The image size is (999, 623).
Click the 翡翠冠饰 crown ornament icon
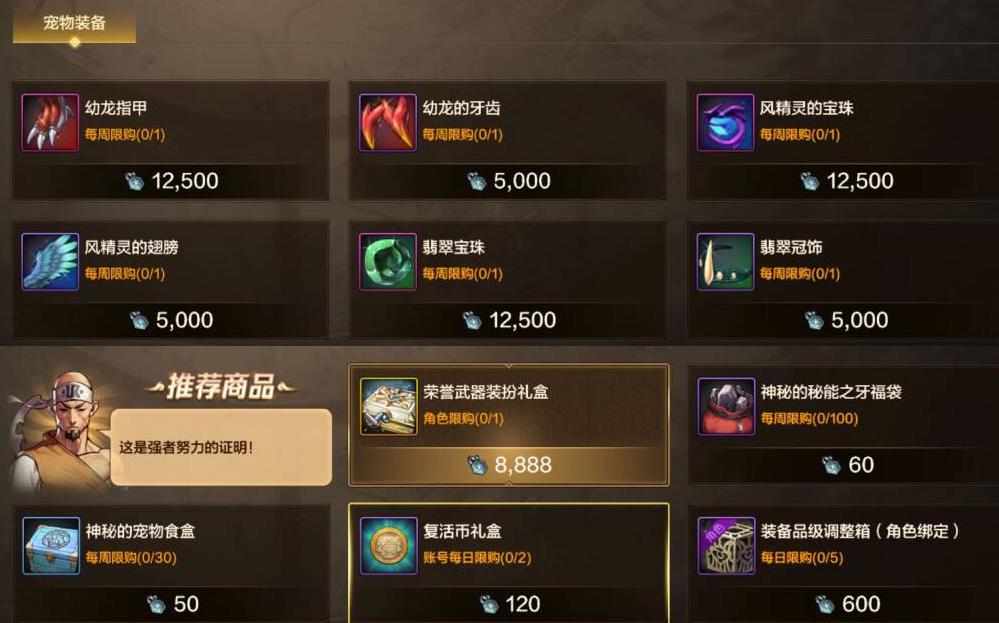[x=725, y=261]
